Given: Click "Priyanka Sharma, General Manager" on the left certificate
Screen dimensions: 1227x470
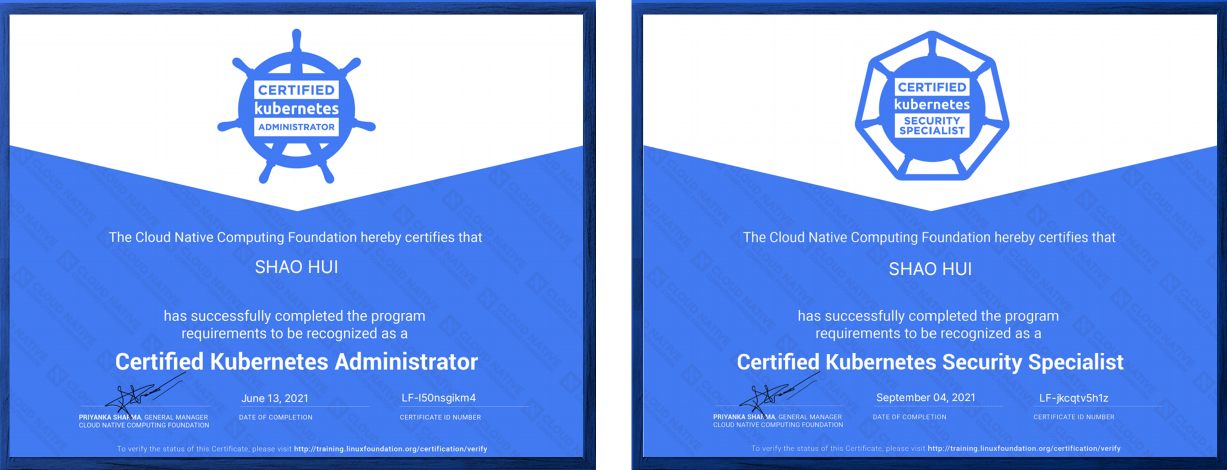Looking at the screenshot, I should 145,416.
